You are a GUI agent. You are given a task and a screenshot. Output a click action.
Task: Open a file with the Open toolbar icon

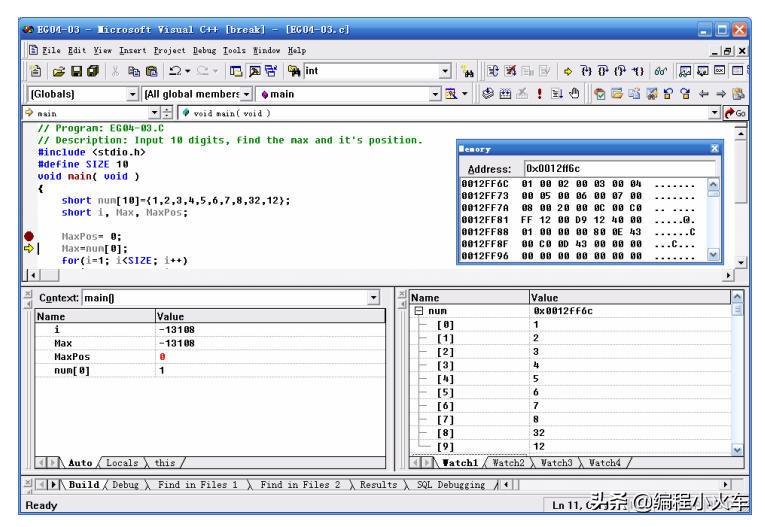pyautogui.click(x=59, y=71)
